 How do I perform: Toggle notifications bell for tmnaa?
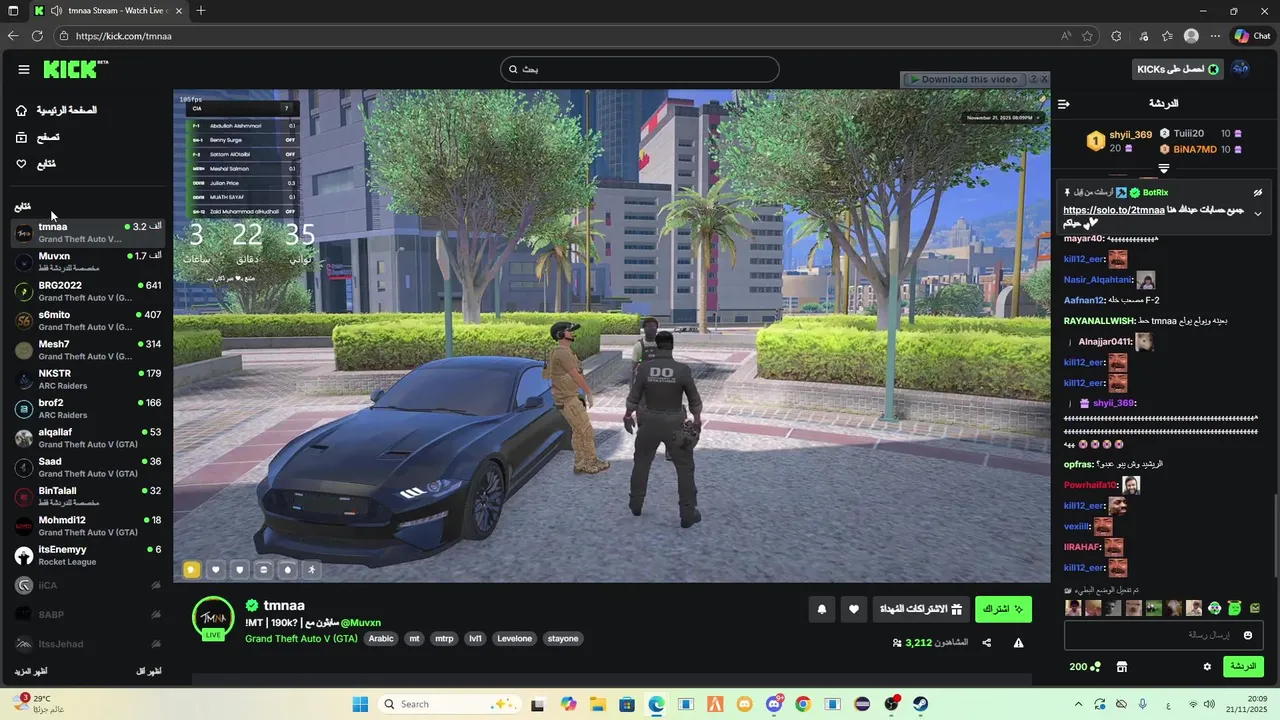click(822, 609)
